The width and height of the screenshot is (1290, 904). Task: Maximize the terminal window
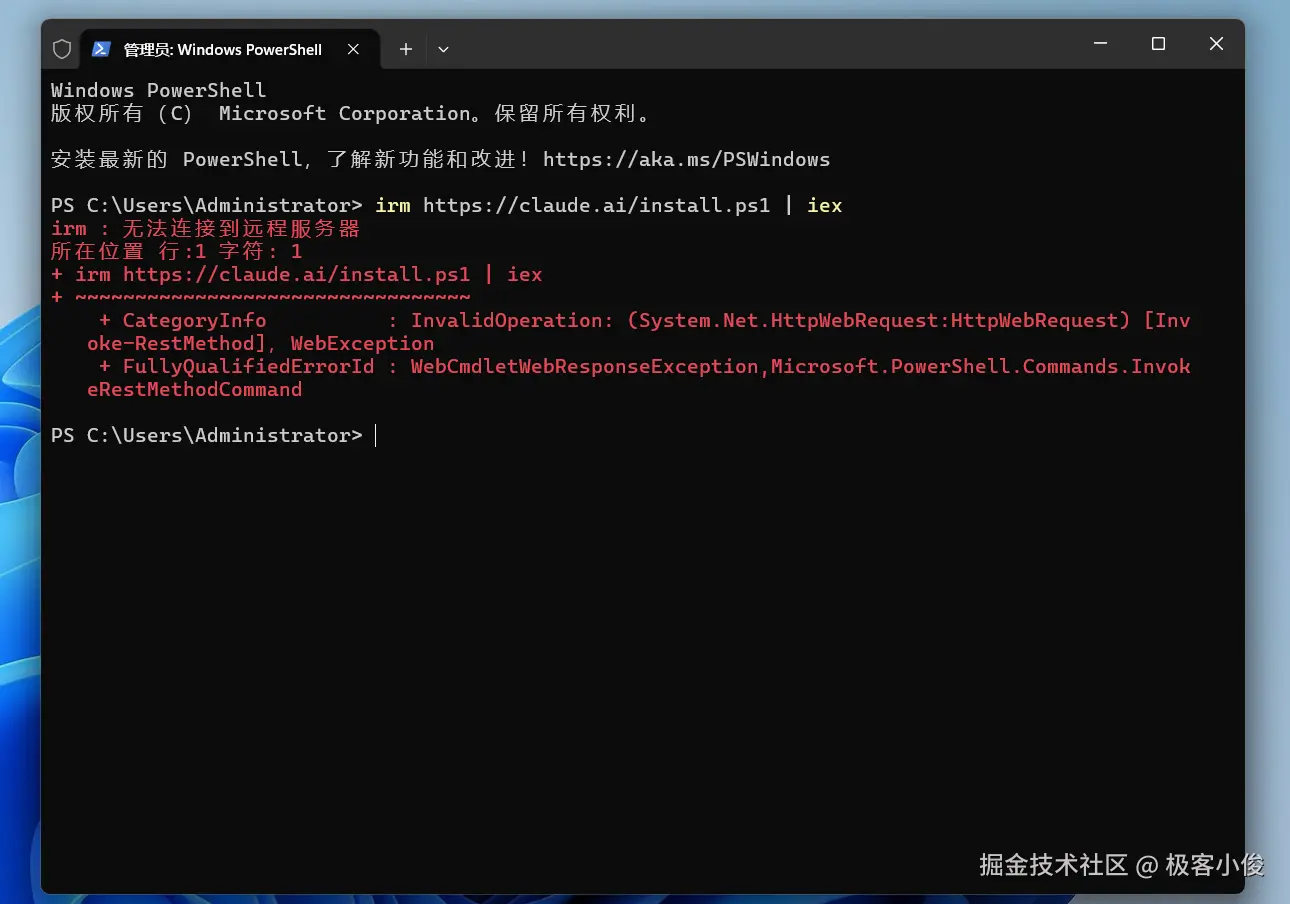click(x=1158, y=44)
